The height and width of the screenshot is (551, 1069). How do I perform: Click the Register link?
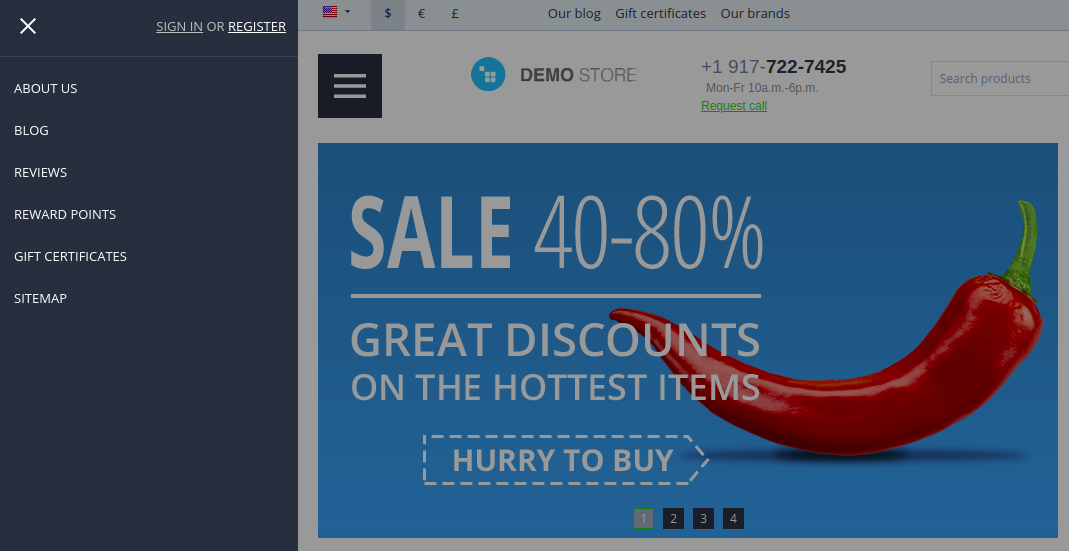click(x=257, y=27)
